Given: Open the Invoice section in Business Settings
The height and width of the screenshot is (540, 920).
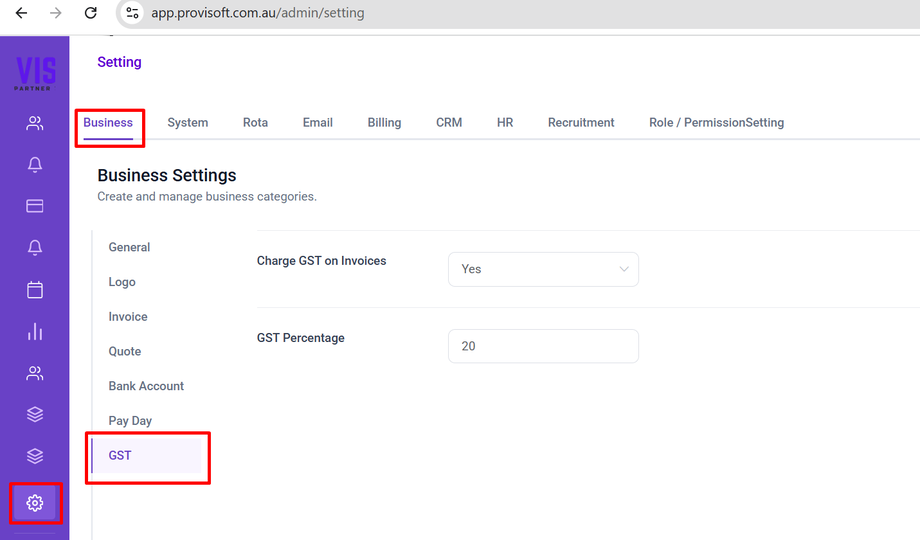Looking at the screenshot, I should pos(128,317).
